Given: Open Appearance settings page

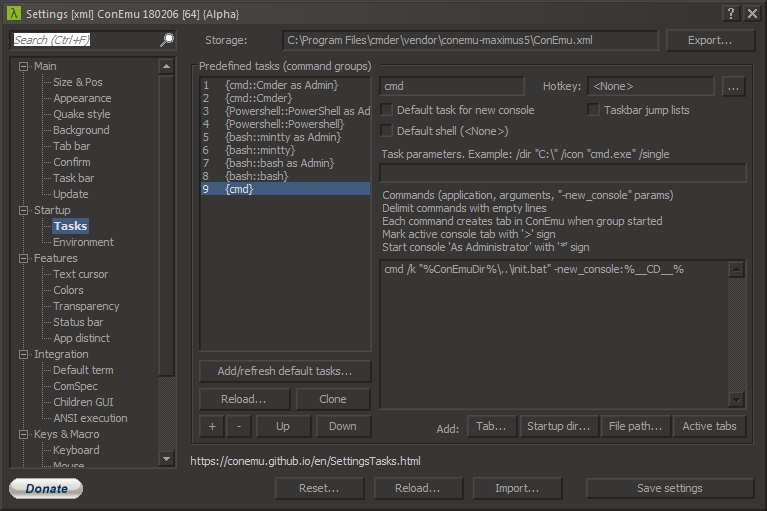Looking at the screenshot, I should [82, 98].
